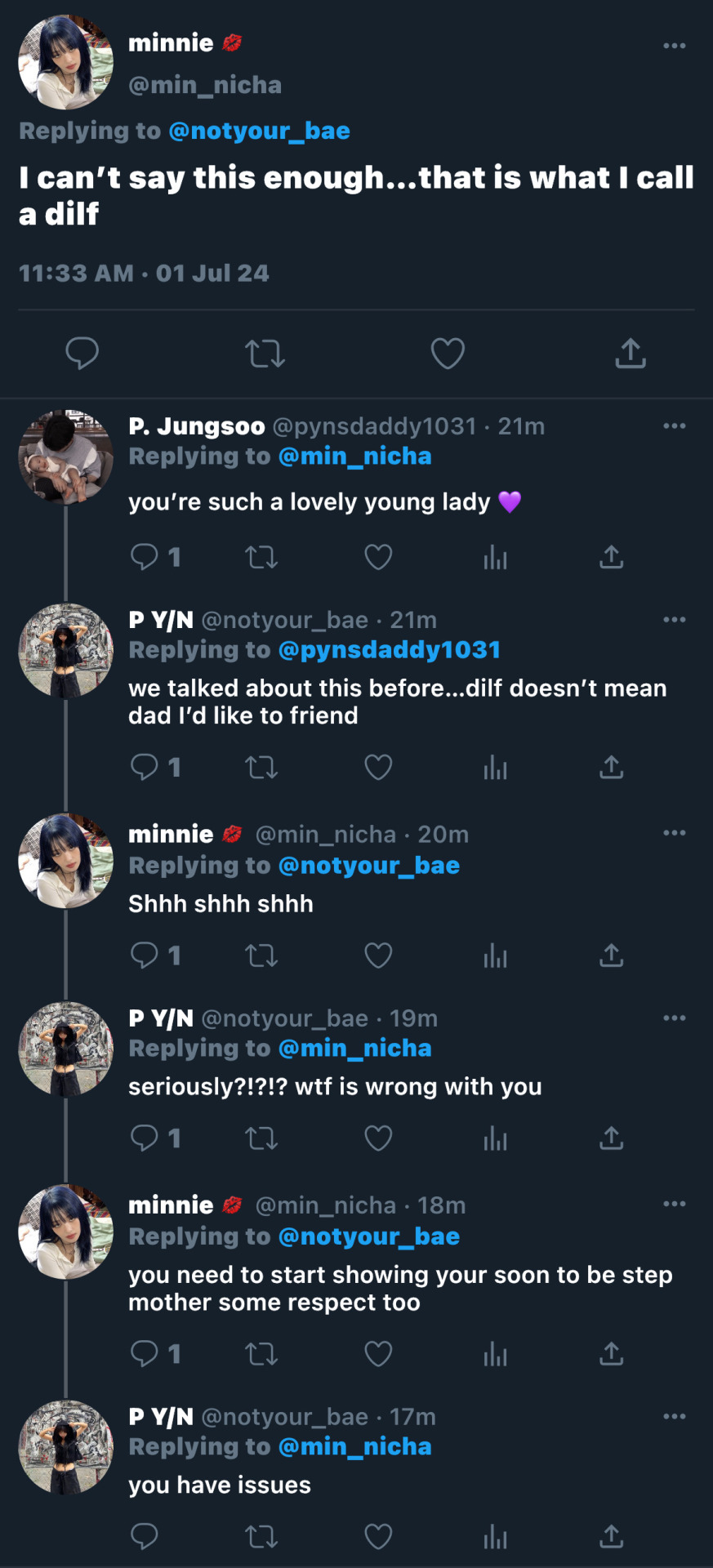Like the main tweet by minnie
713x1568 pixels.
(448, 354)
